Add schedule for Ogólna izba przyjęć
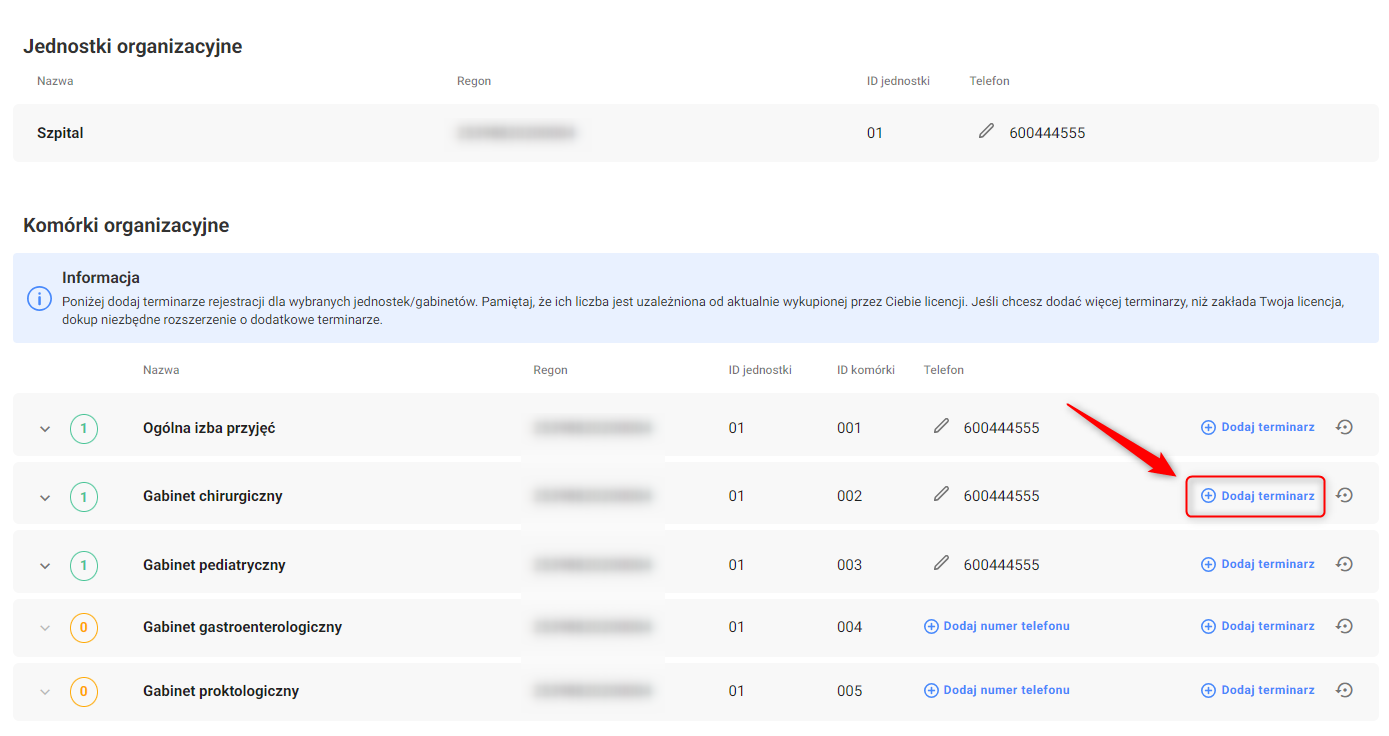Viewport: 1389px width, 736px height. tap(1257, 427)
